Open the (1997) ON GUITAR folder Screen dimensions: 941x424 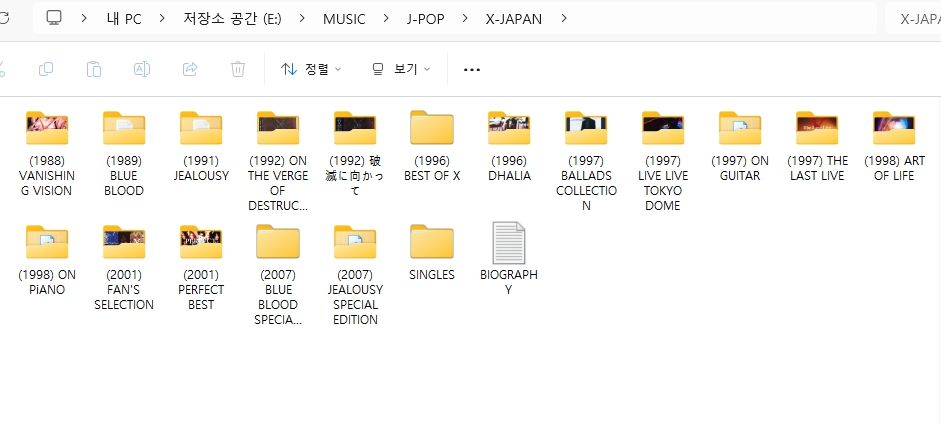coord(740,146)
